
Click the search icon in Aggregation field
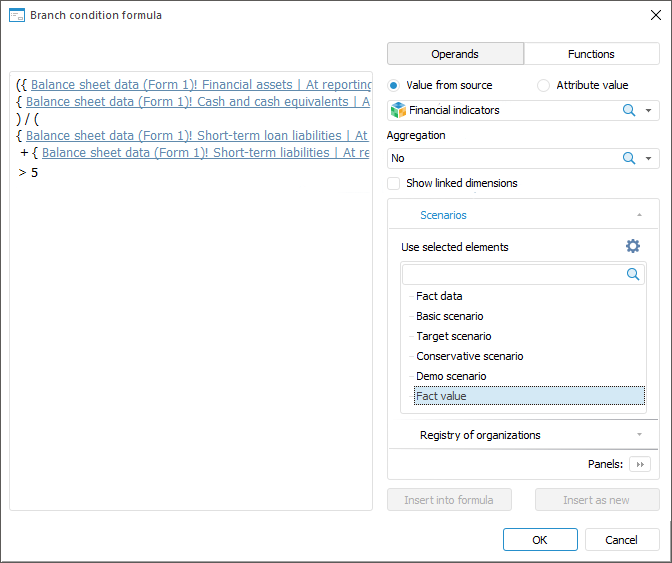(x=629, y=158)
